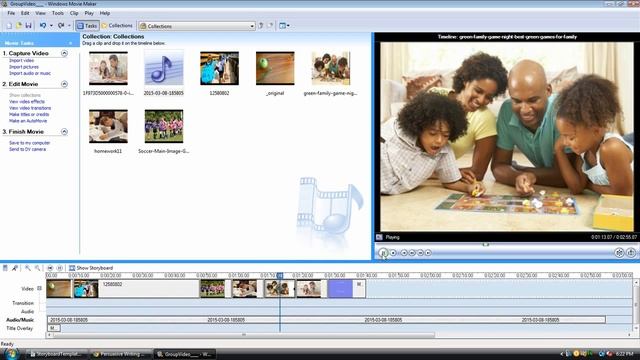Click the Windows Start button
The image size is (640, 360).
[11, 353]
